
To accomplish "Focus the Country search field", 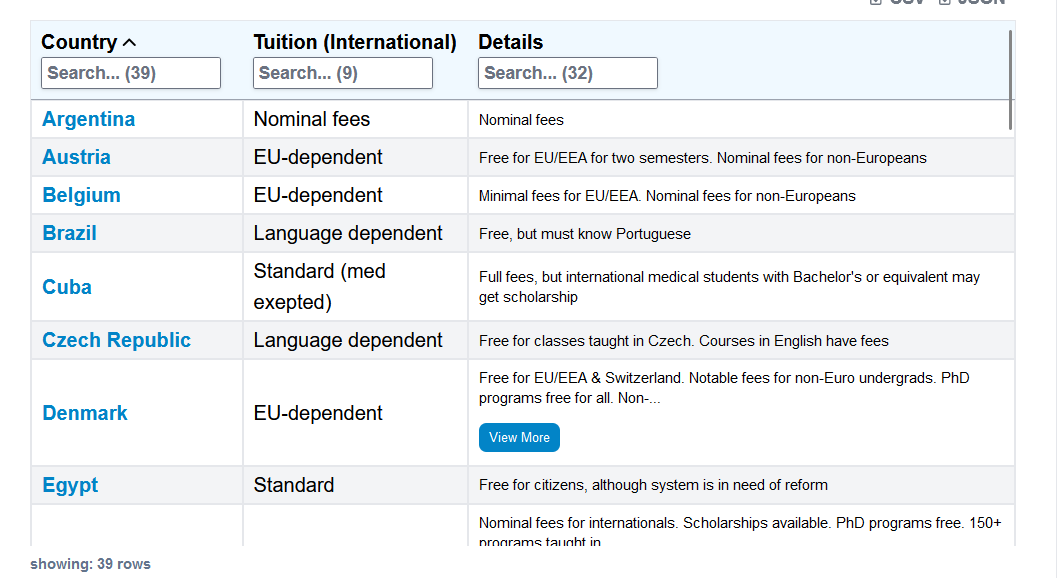I will pos(131,73).
